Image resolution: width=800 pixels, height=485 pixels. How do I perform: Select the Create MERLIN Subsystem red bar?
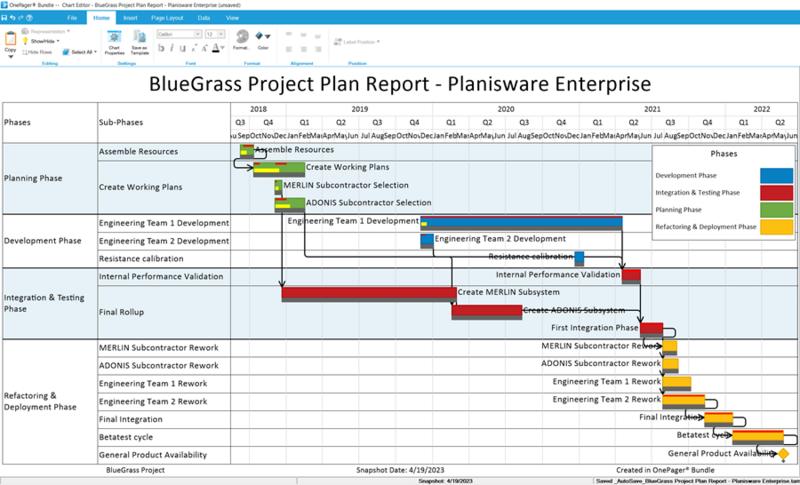(x=369, y=294)
